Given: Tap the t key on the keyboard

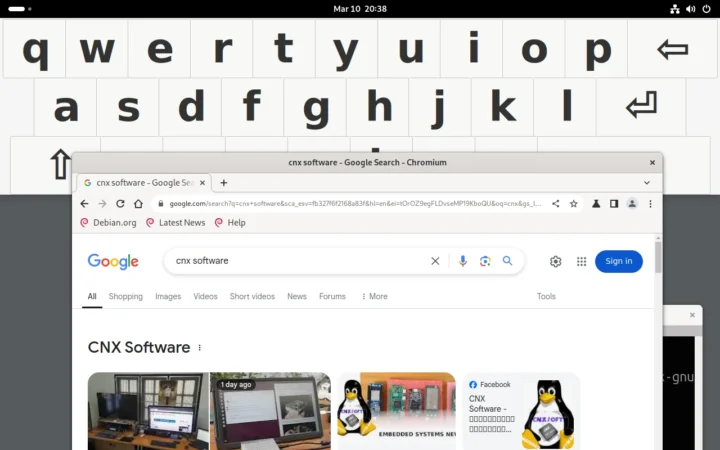Looking at the screenshot, I should click(x=284, y=48).
